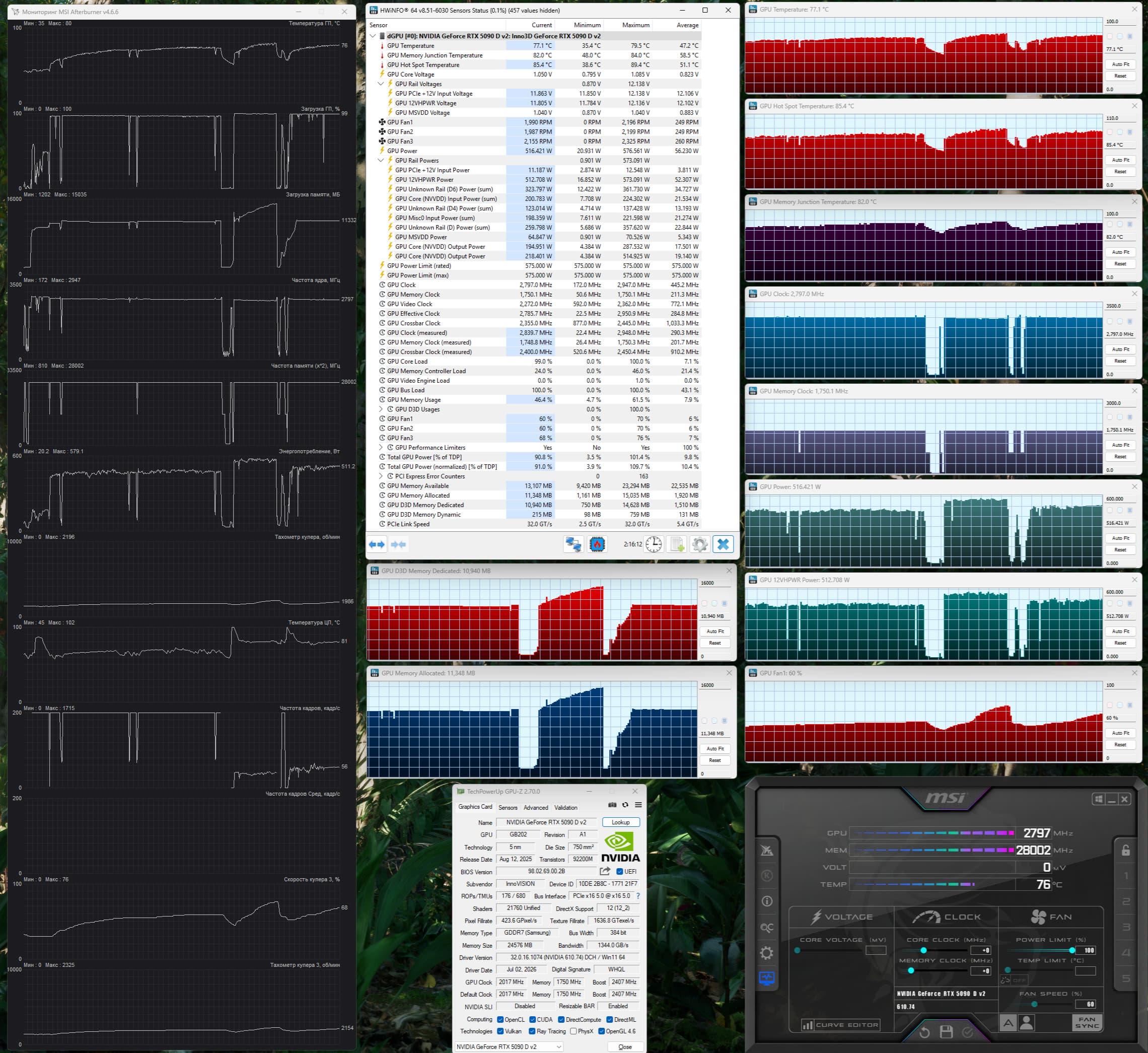Switch to GPU-Z Sensors tab
This screenshot has height=1053, width=1148.
click(x=508, y=807)
